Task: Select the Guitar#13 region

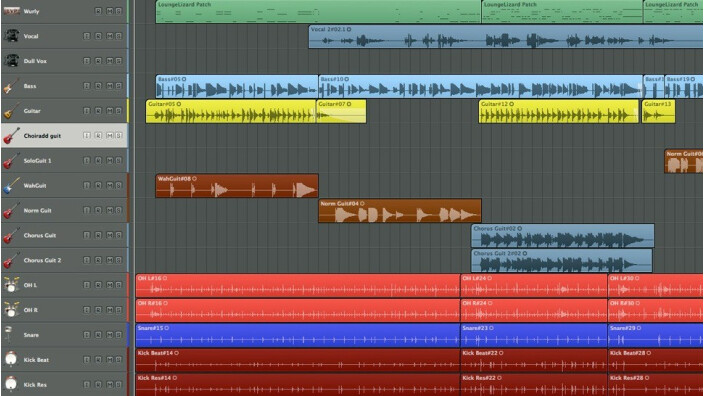Action: [658, 111]
